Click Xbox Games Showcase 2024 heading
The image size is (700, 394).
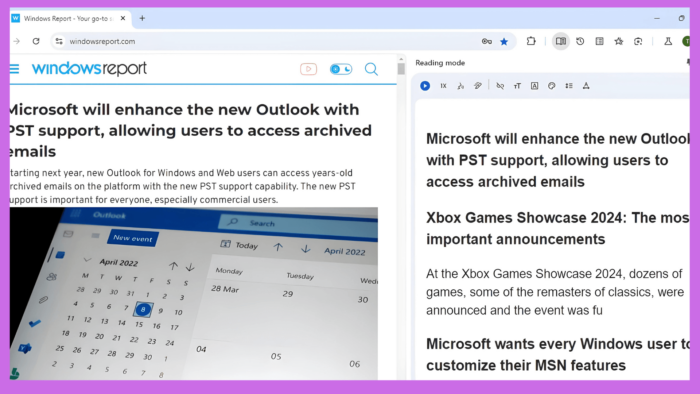pos(558,228)
